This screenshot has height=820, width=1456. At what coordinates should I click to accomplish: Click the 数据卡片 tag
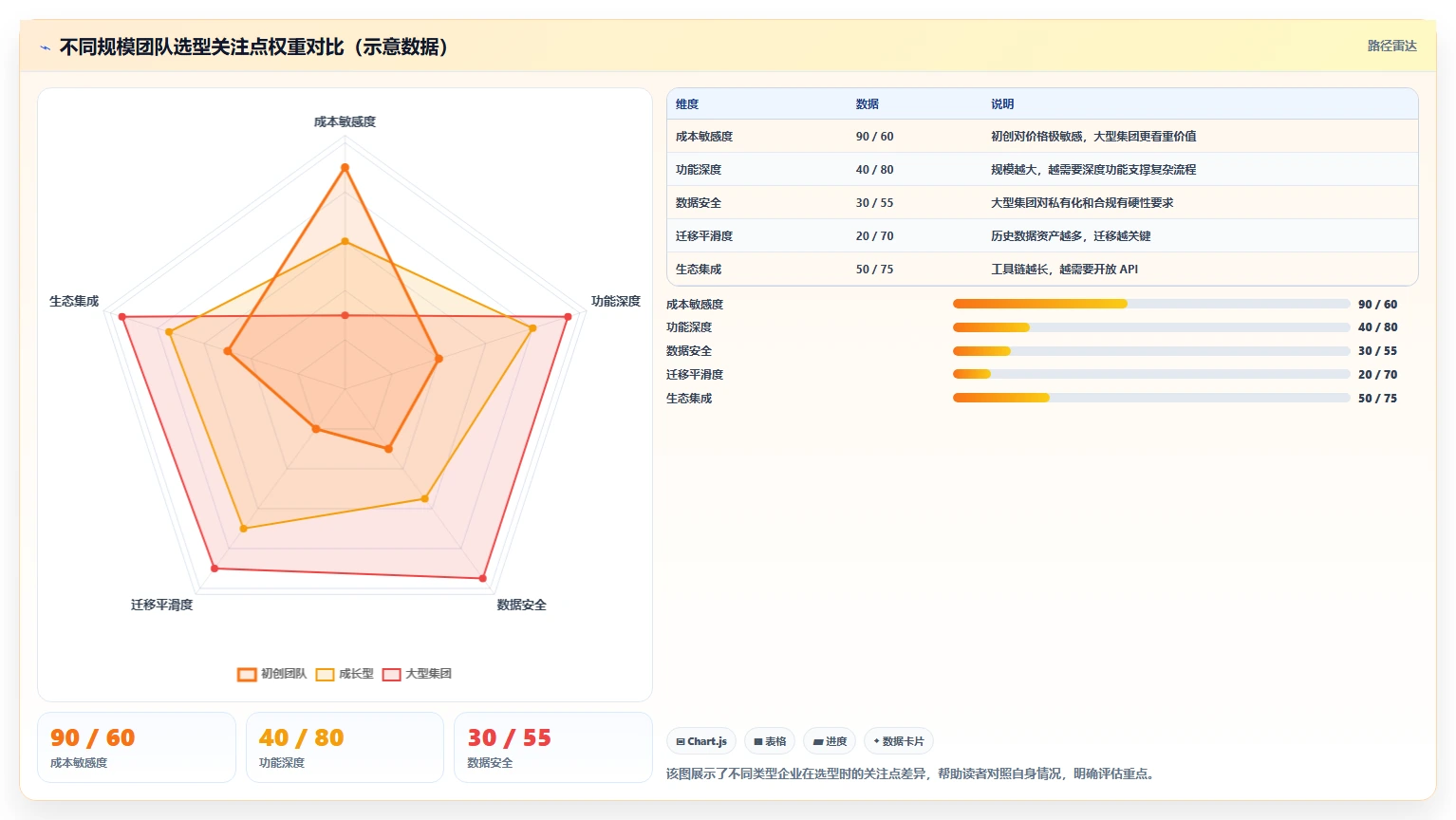click(x=899, y=741)
